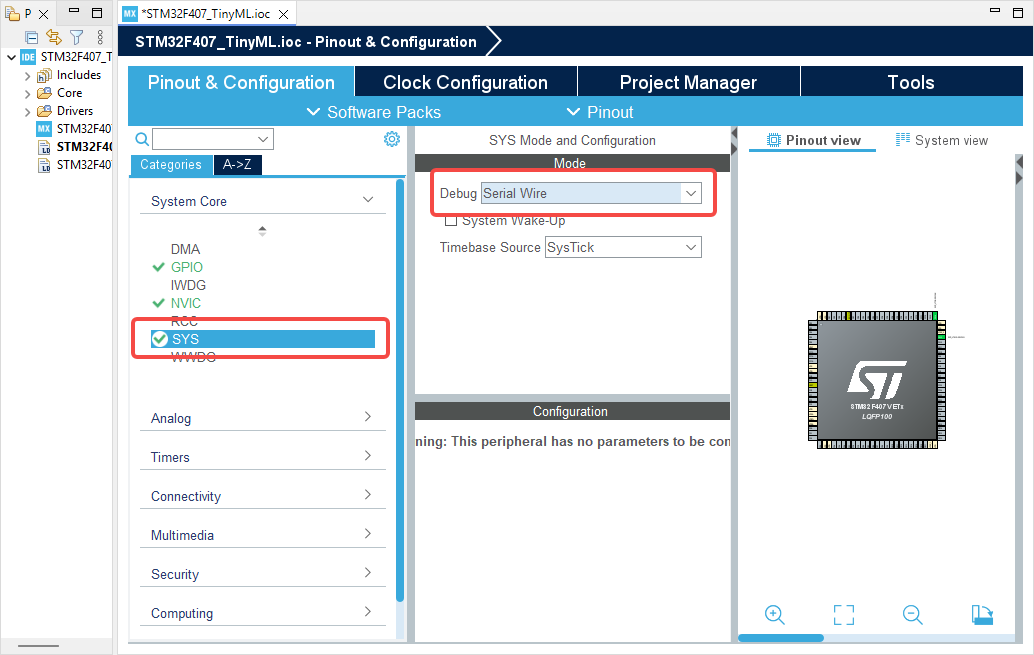
Task: Open the Pinout menu
Action: [600, 112]
